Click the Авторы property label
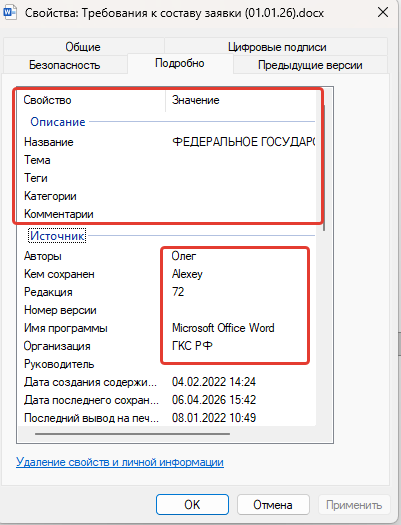Screen dimensions: 401x525 [43, 256]
